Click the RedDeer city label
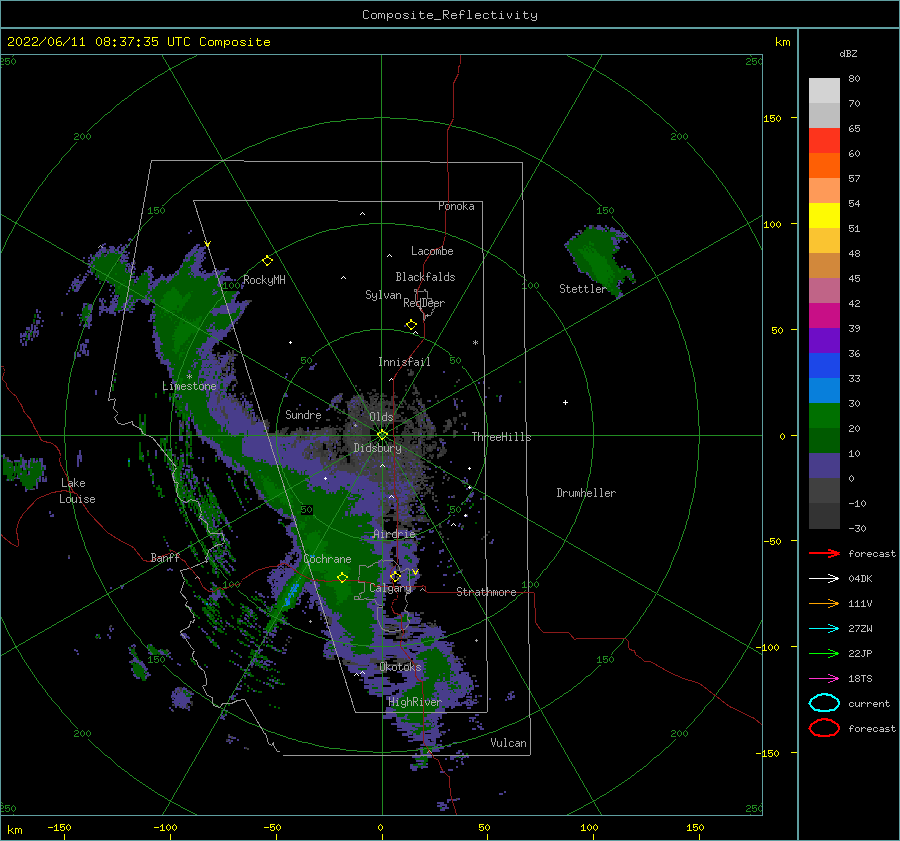Viewport: 900px width, 841px height. click(424, 303)
